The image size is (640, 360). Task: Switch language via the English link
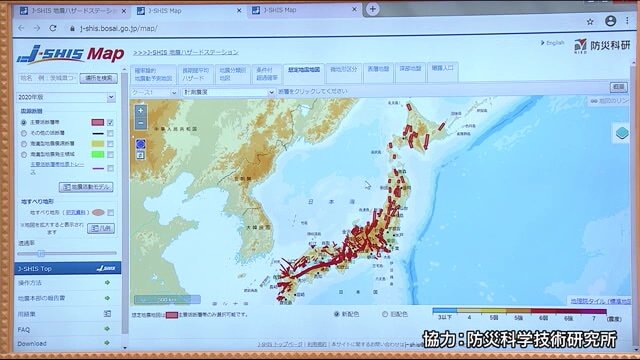[553, 43]
